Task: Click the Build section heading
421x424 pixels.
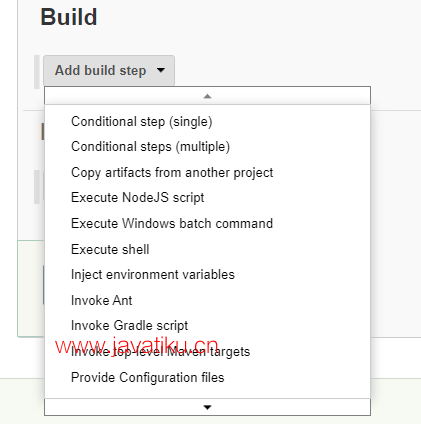Action: coord(69,17)
